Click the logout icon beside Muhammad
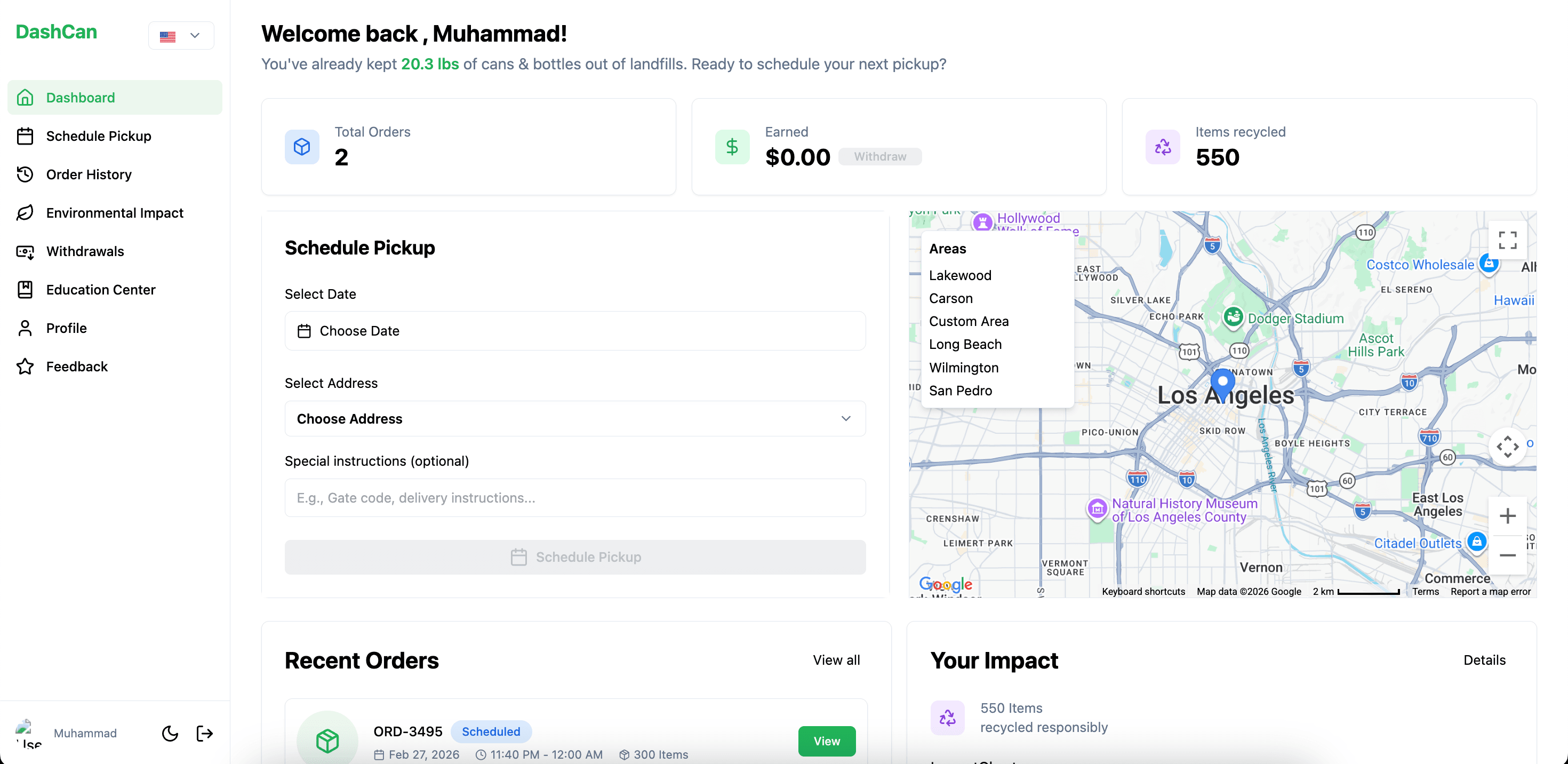The image size is (1568, 764). [204, 733]
